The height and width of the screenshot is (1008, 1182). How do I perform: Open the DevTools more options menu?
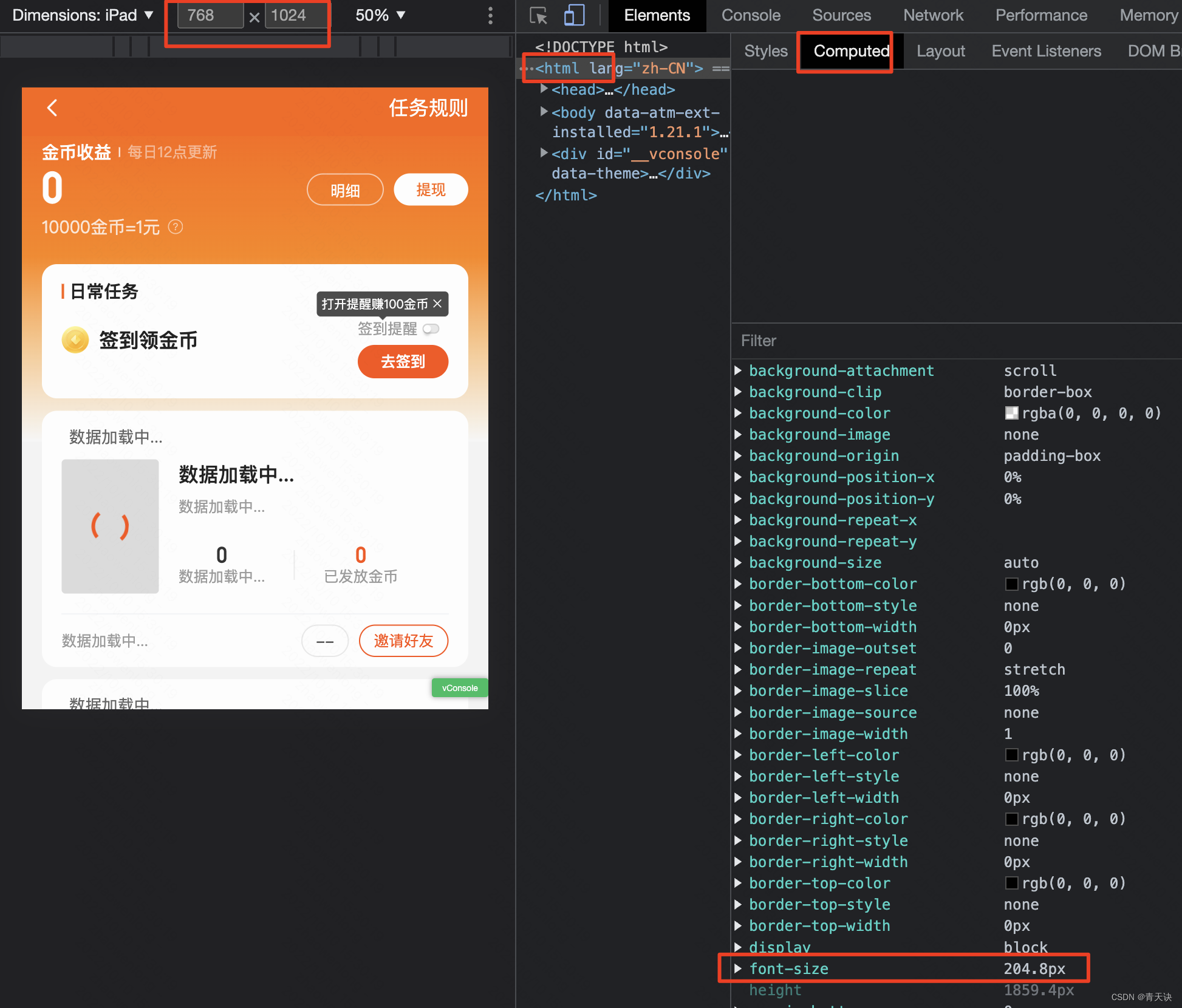coord(490,15)
